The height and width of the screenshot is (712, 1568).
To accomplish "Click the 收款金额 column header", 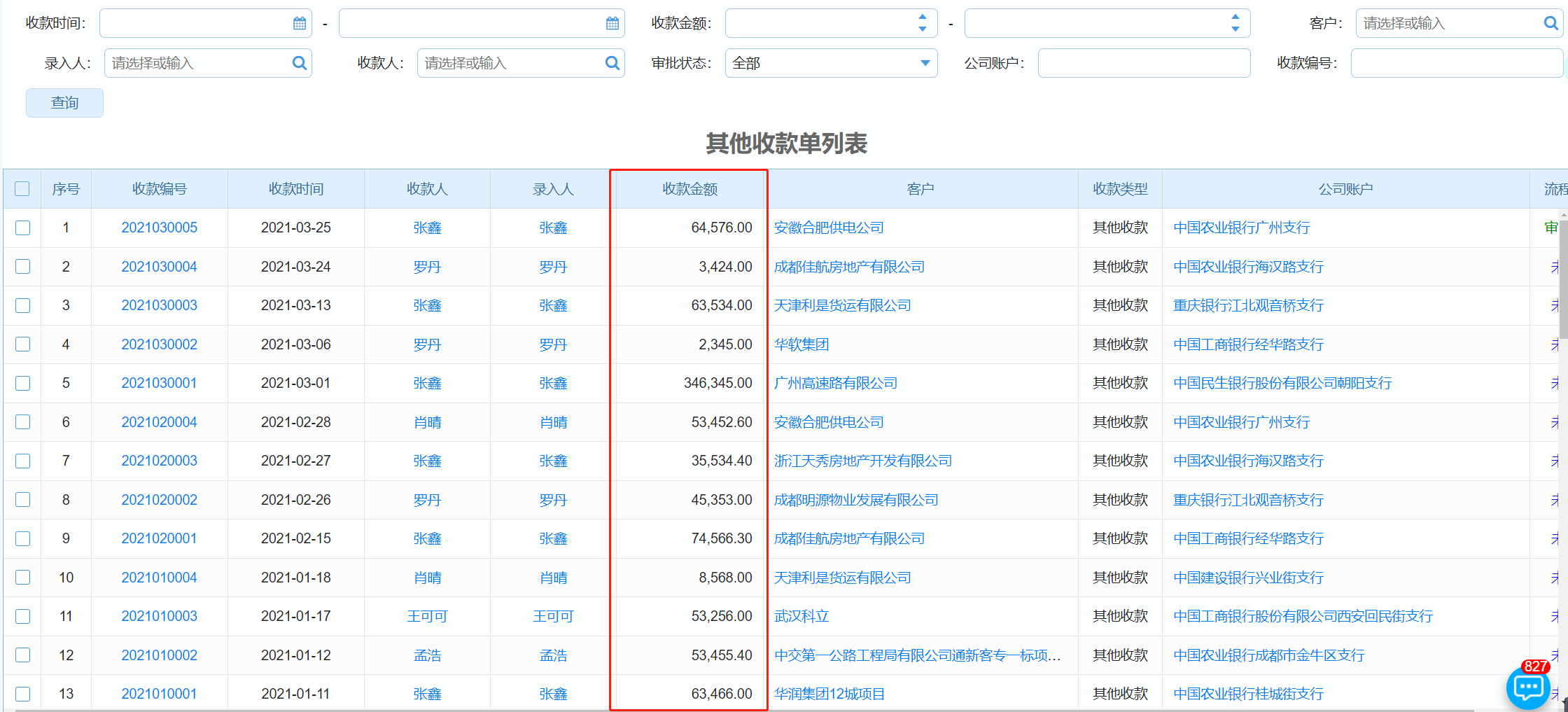I will click(x=689, y=189).
